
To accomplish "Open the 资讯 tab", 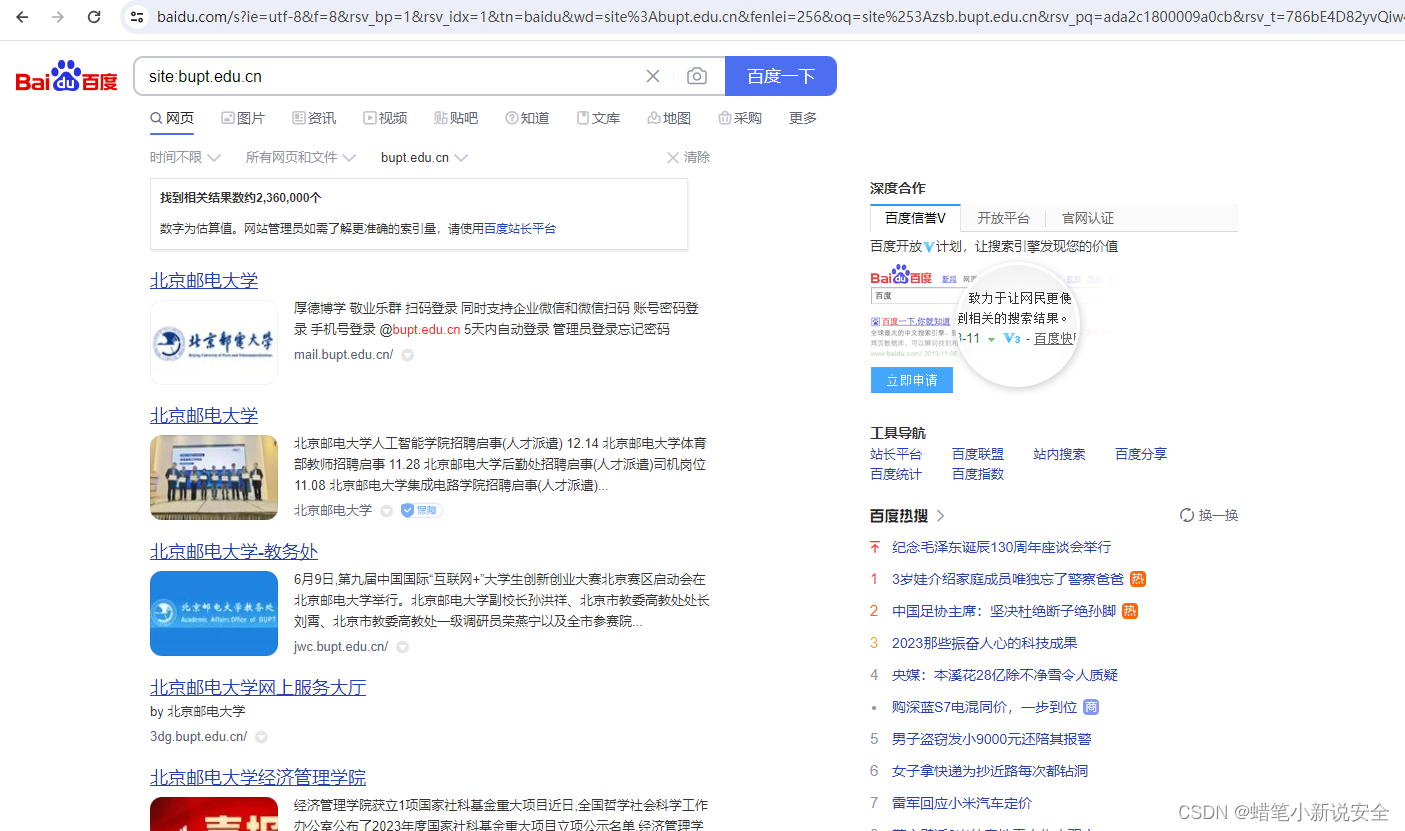I will (314, 118).
